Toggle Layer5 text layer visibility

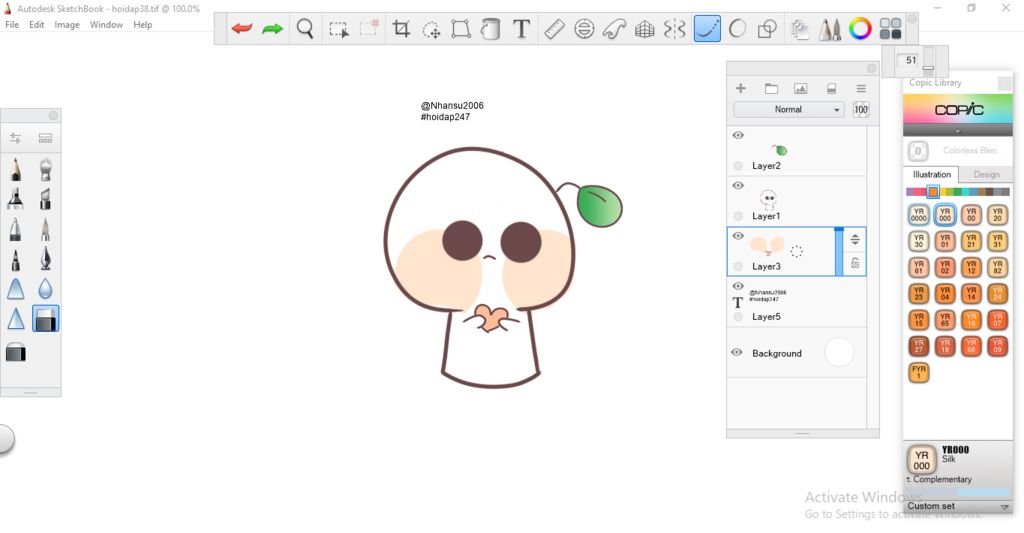738,286
